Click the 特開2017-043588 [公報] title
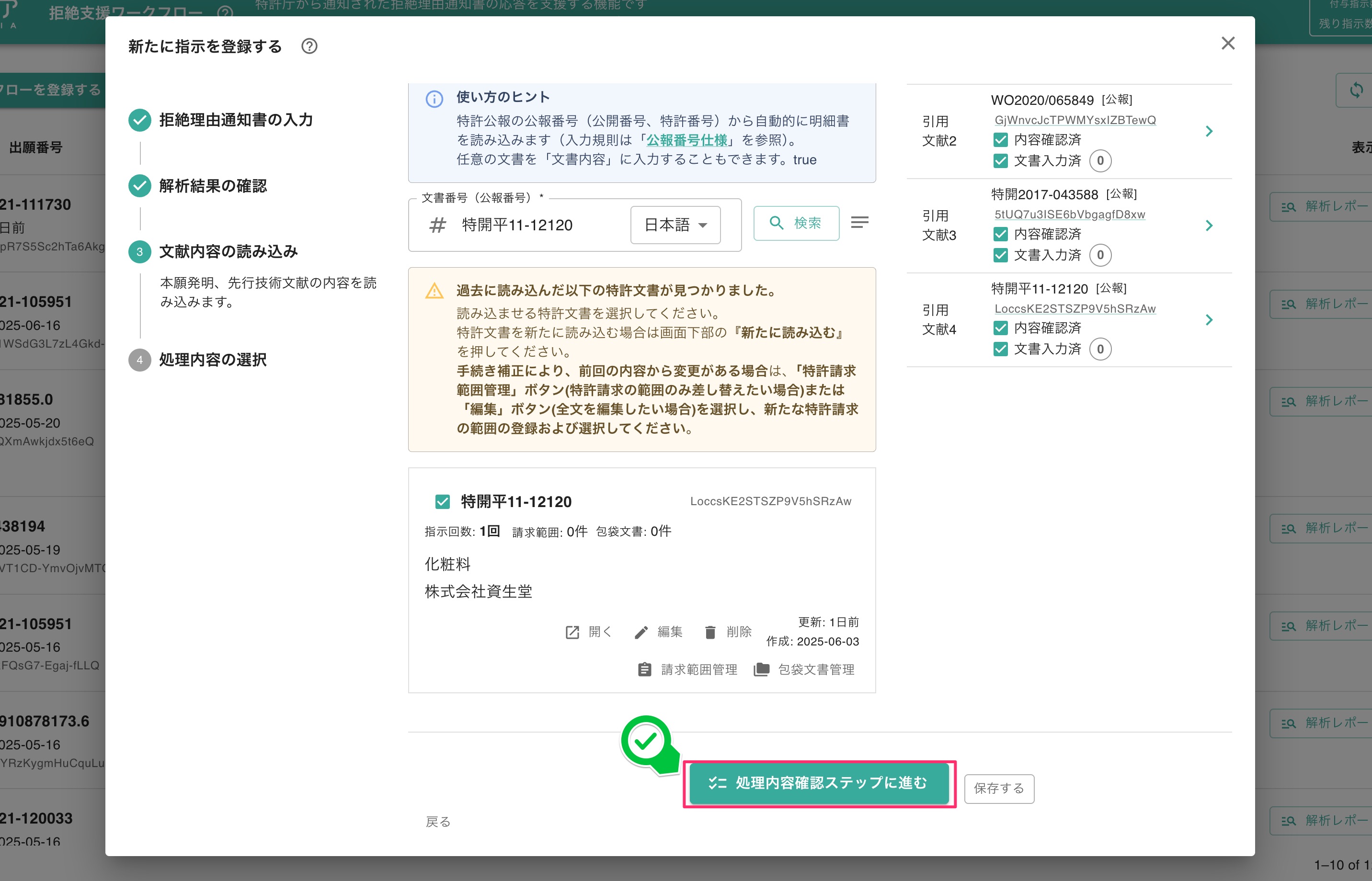 point(1064,194)
